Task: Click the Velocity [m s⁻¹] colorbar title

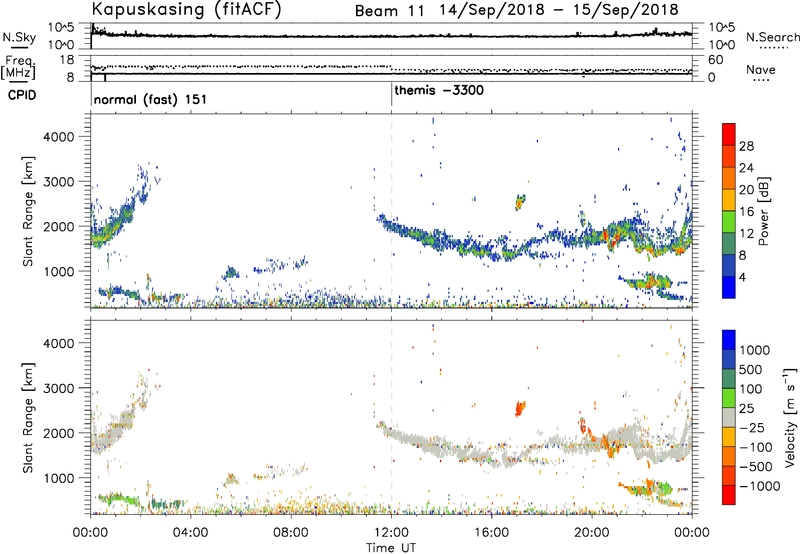Action: pyautogui.click(x=790, y=417)
